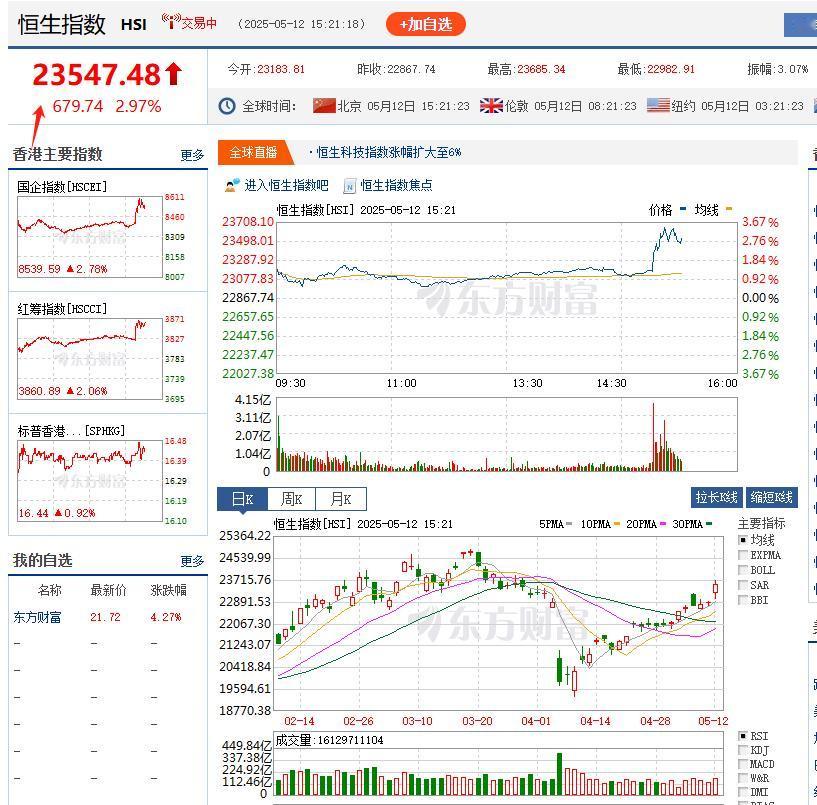Click 红筹指数[HSCCI] title

(62, 309)
